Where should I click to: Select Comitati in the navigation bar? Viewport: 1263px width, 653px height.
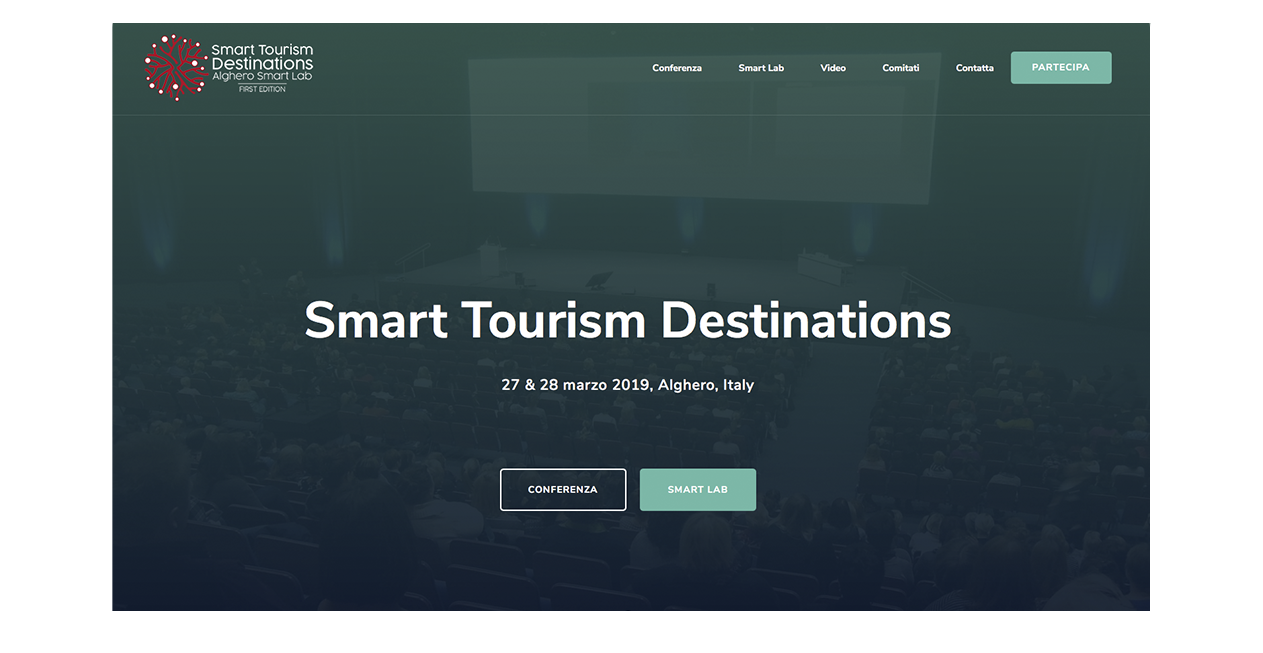[900, 68]
